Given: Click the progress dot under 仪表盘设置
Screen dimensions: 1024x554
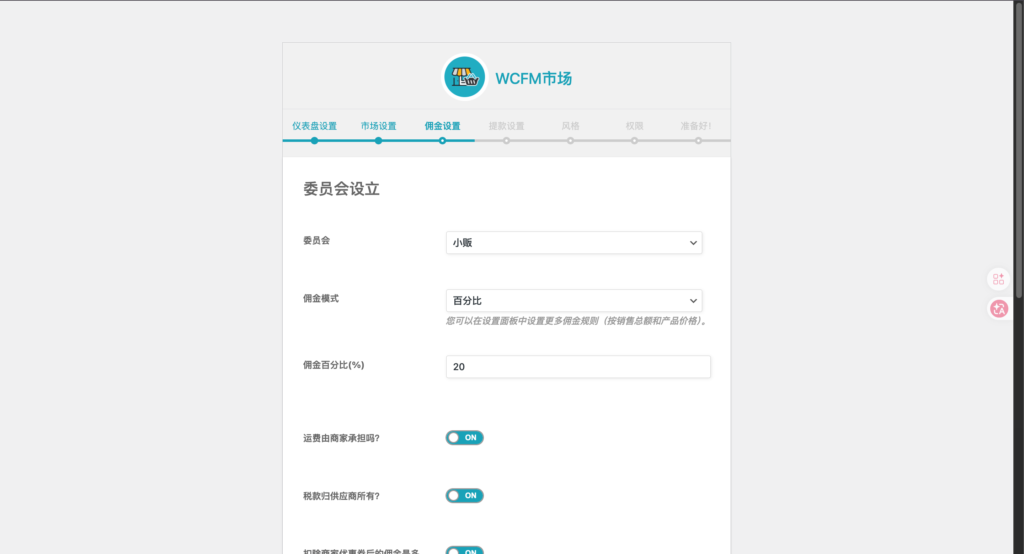Looking at the screenshot, I should click(314, 140).
